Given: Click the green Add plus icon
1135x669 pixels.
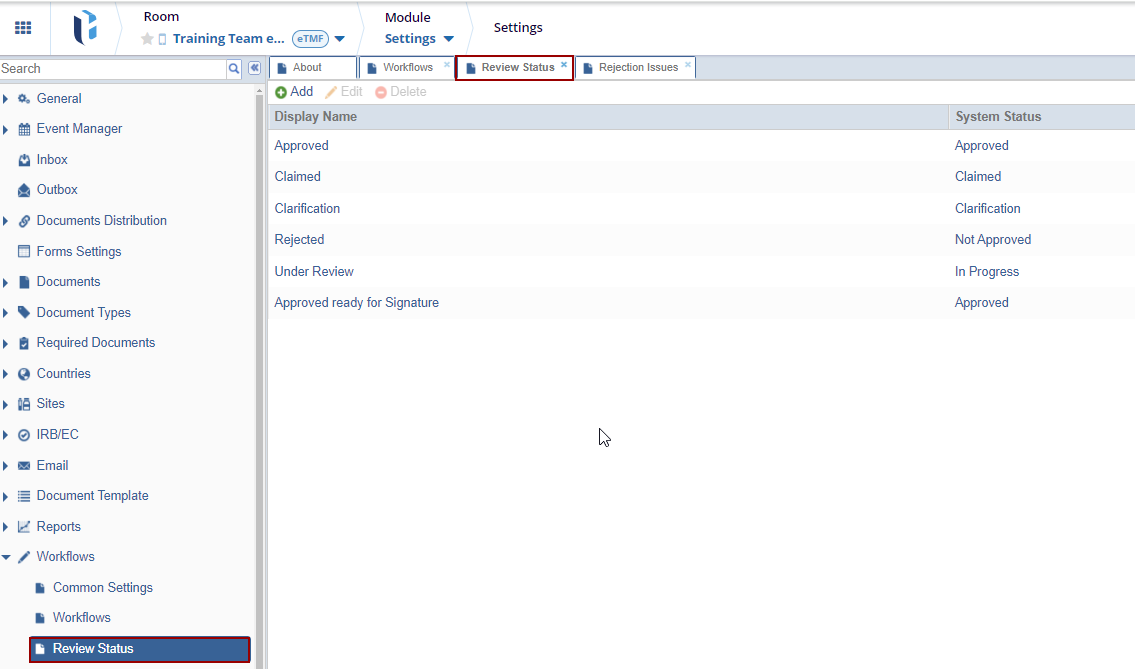Looking at the screenshot, I should [x=281, y=92].
